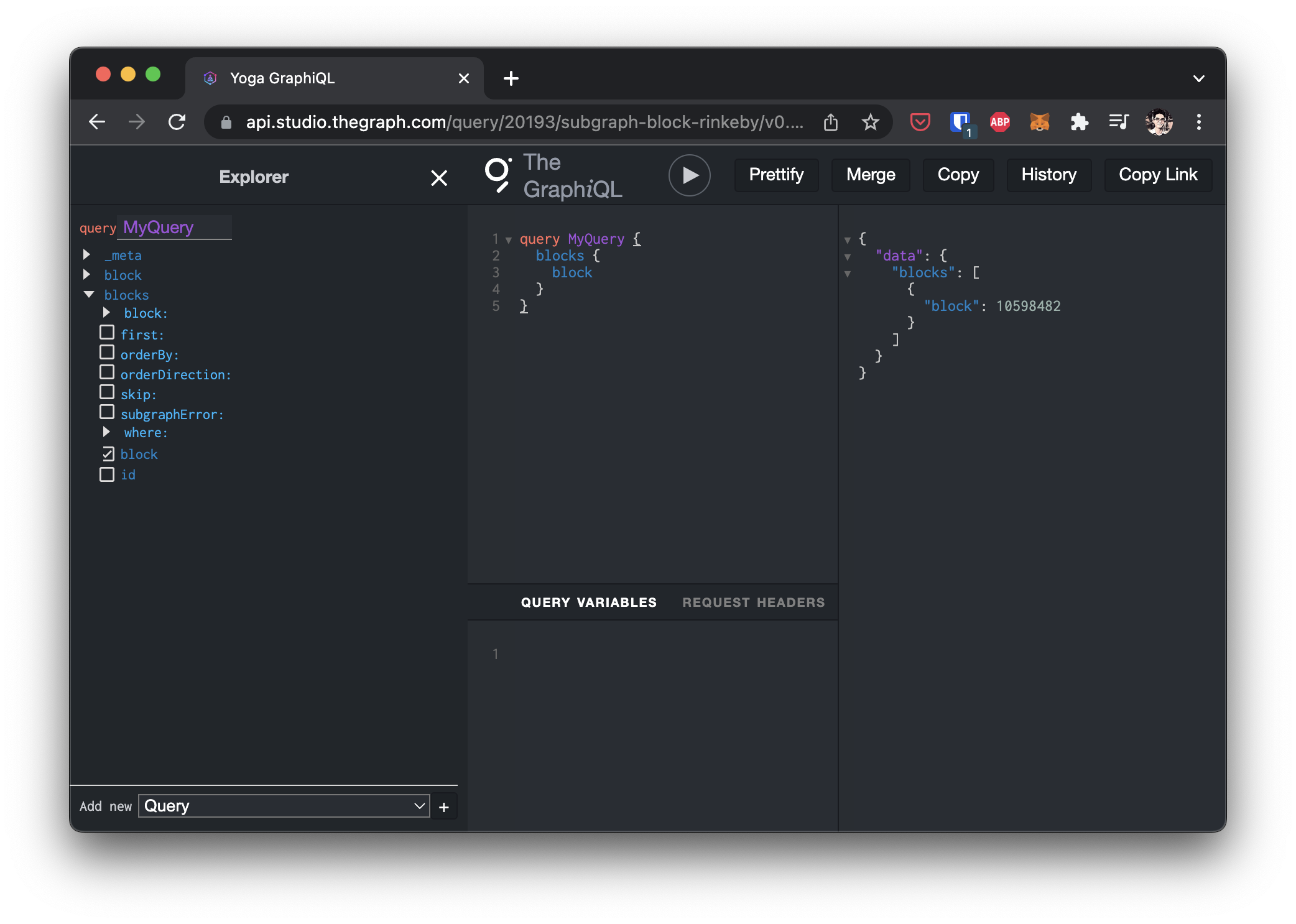Enable the orderDirection: argument checkbox
1296x924 pixels.
(x=107, y=372)
